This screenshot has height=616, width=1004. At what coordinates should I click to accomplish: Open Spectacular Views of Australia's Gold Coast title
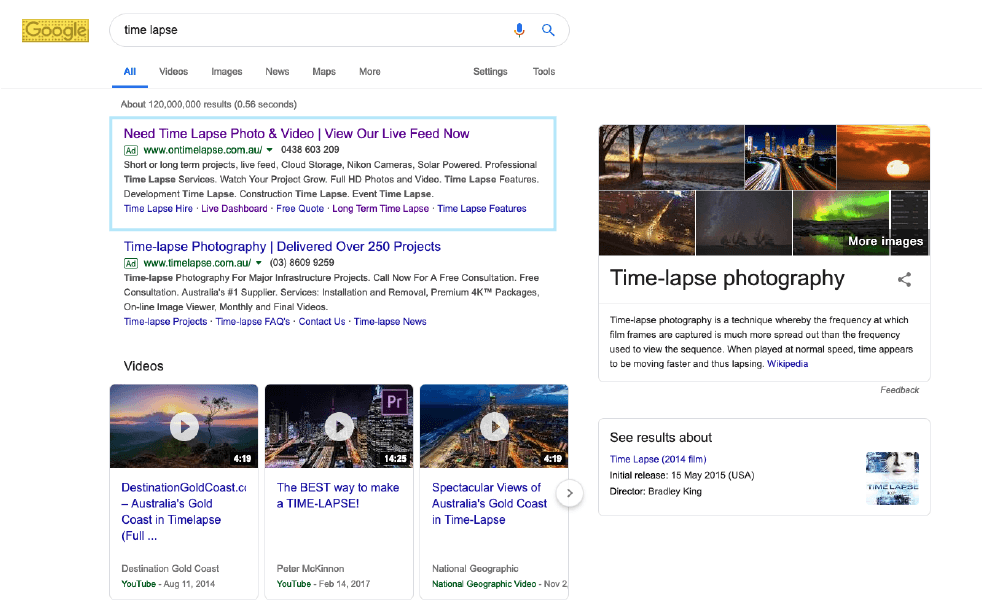tap(489, 503)
